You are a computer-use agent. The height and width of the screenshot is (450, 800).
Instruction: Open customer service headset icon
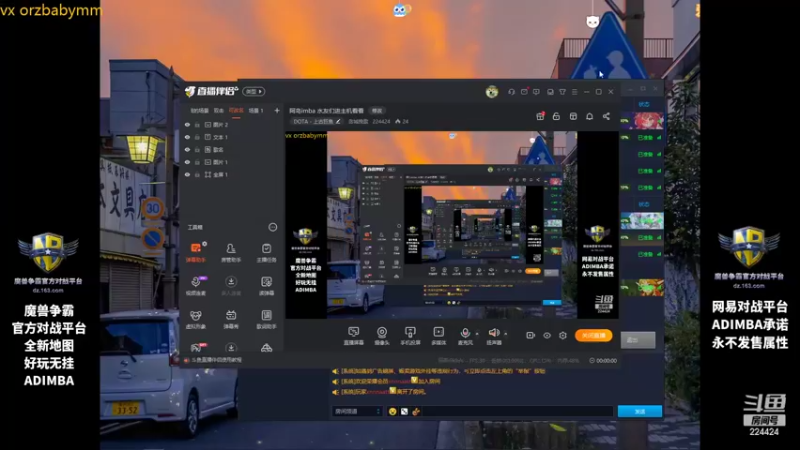point(511,92)
